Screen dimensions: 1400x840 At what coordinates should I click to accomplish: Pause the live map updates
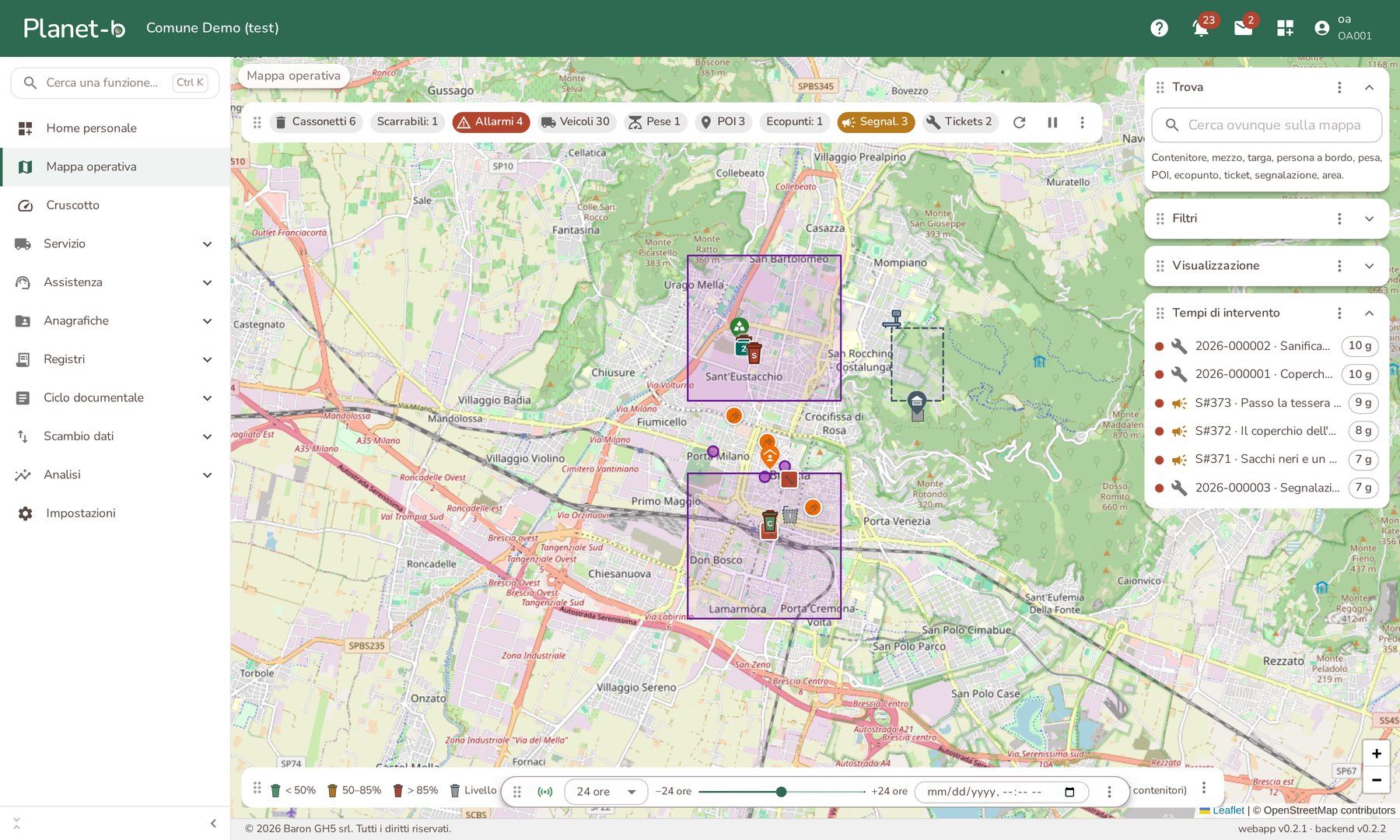click(1052, 122)
